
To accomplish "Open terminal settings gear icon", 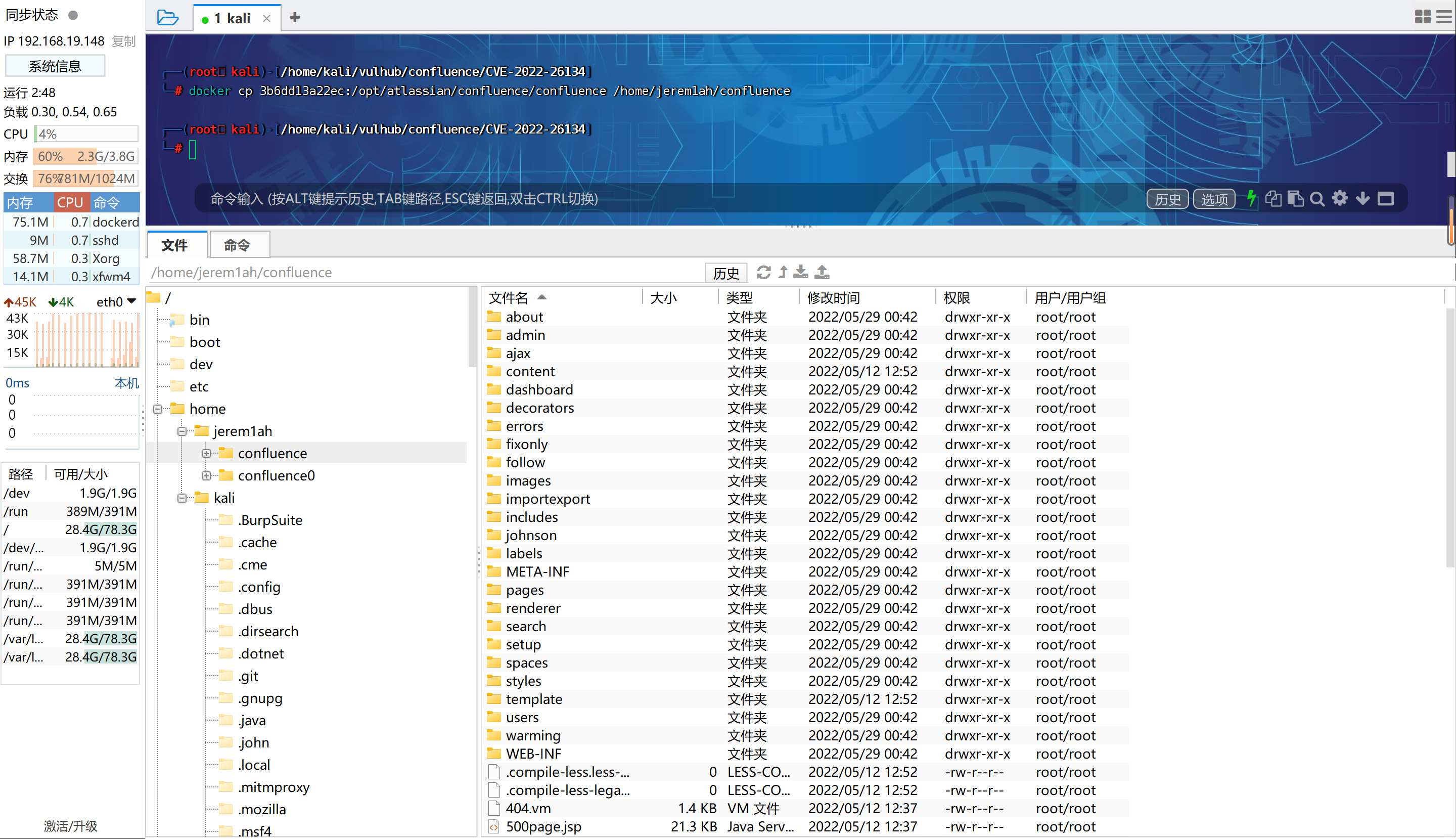I will coord(1340,198).
